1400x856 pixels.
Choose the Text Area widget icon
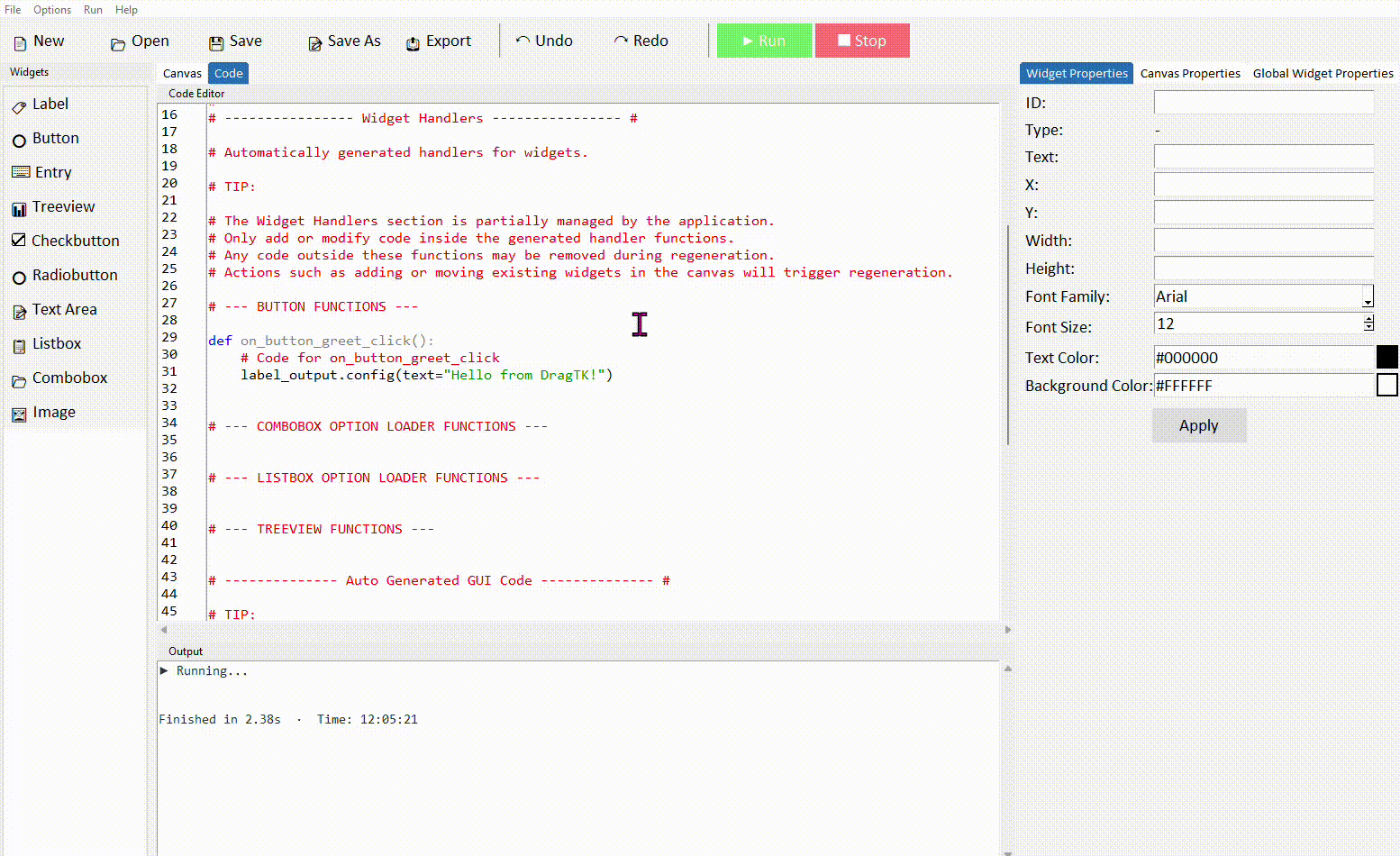click(19, 312)
